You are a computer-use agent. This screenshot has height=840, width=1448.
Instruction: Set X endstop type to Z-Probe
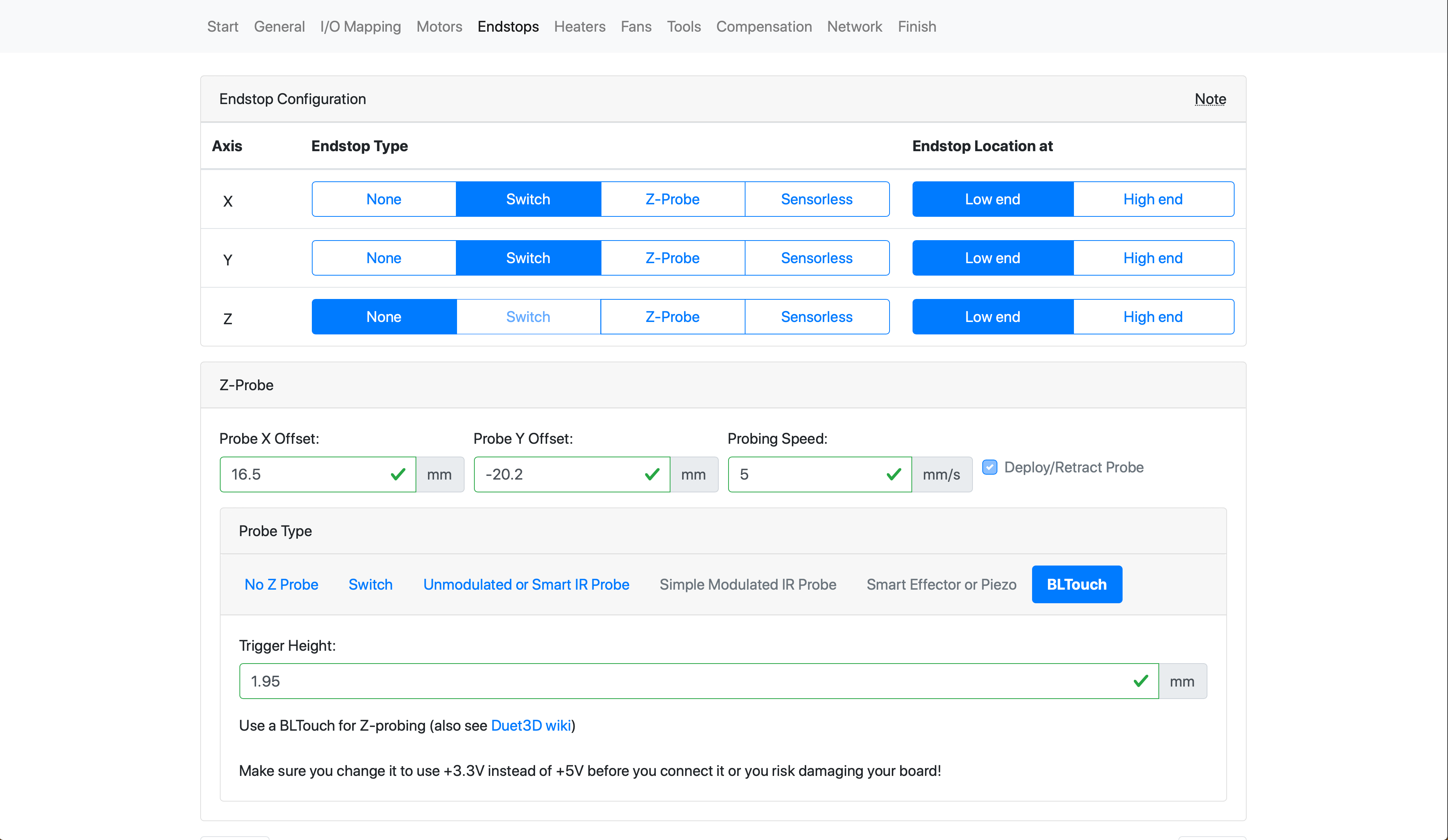coord(672,199)
